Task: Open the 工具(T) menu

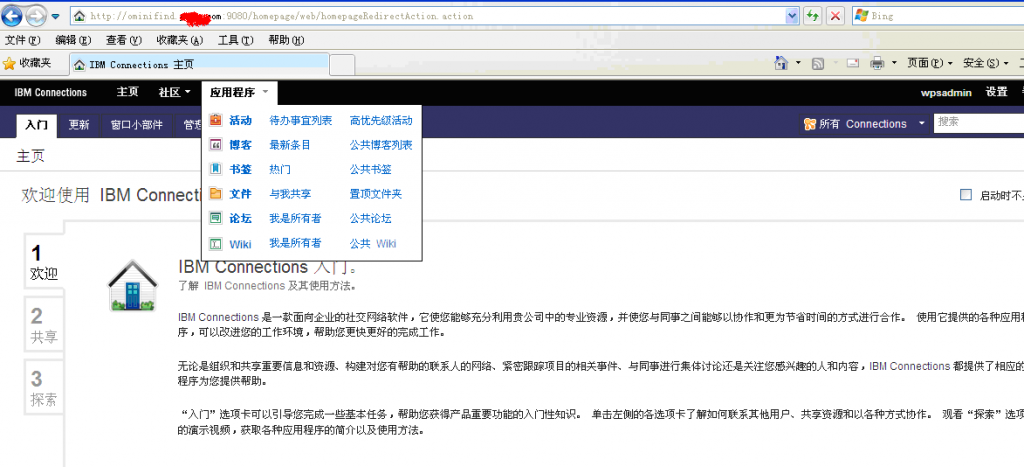Action: [x=236, y=40]
